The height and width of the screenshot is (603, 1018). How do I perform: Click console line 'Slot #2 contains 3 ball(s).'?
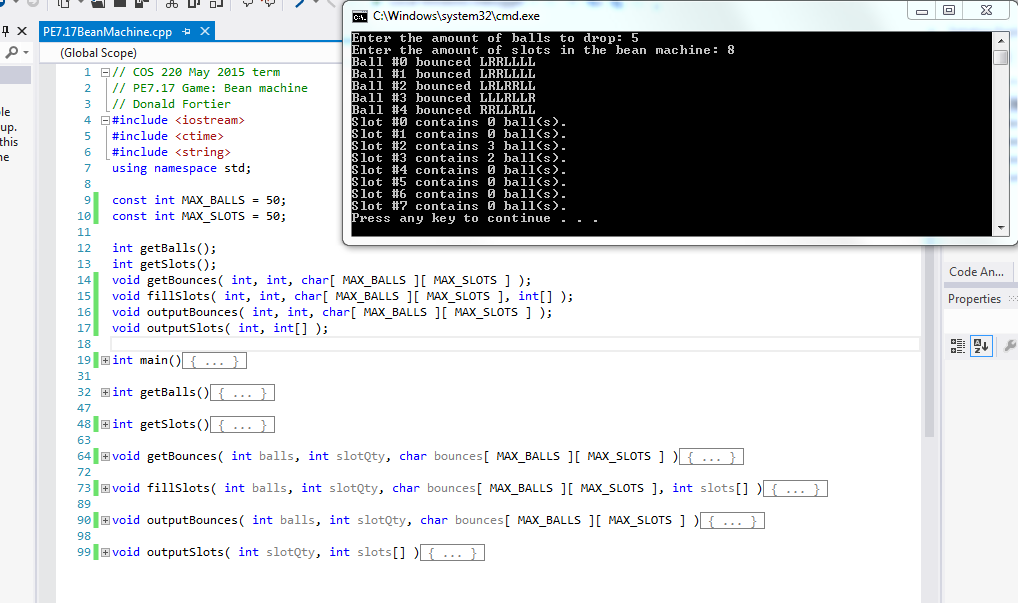click(x=459, y=146)
